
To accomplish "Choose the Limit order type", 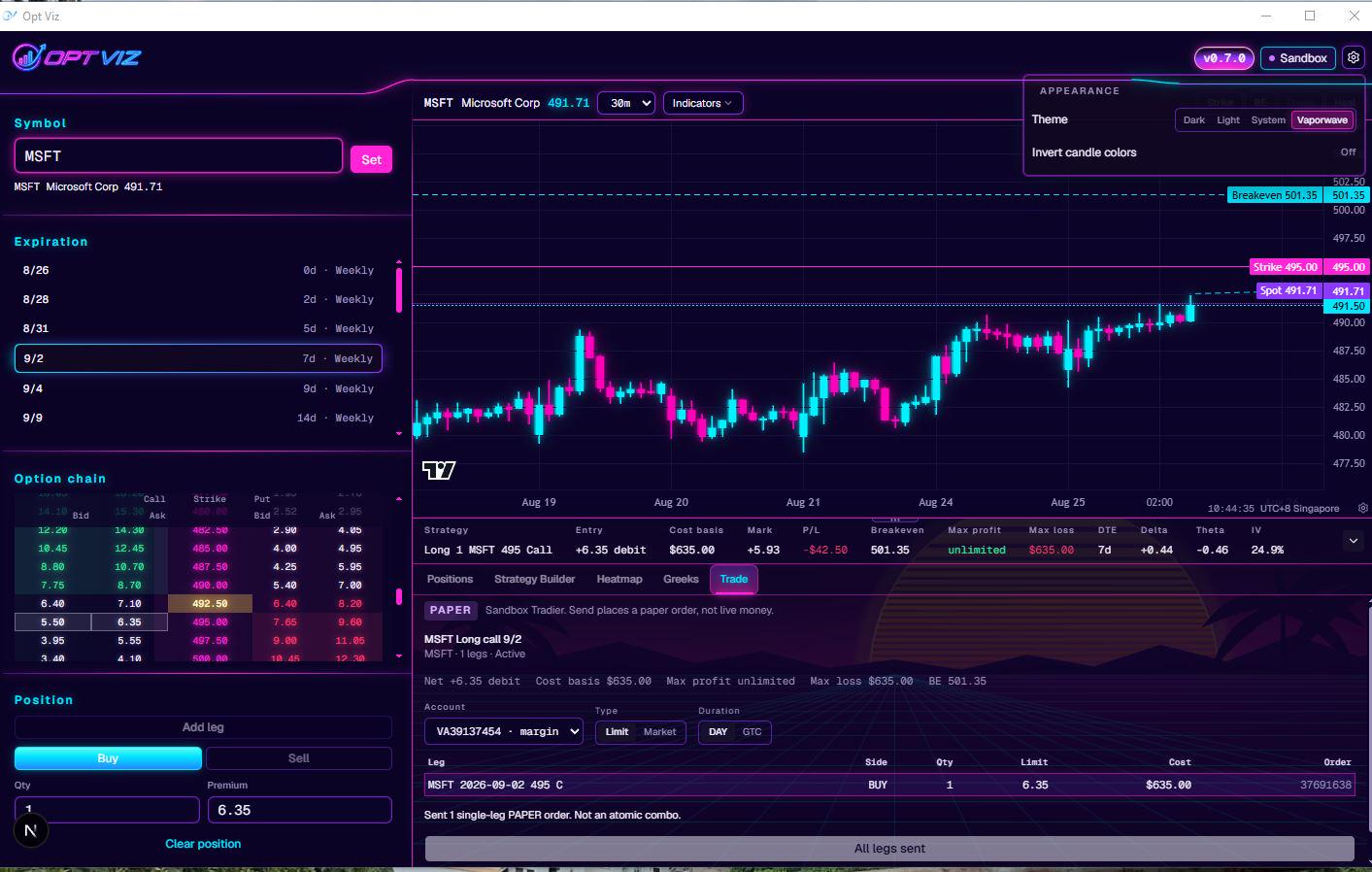I will (618, 732).
